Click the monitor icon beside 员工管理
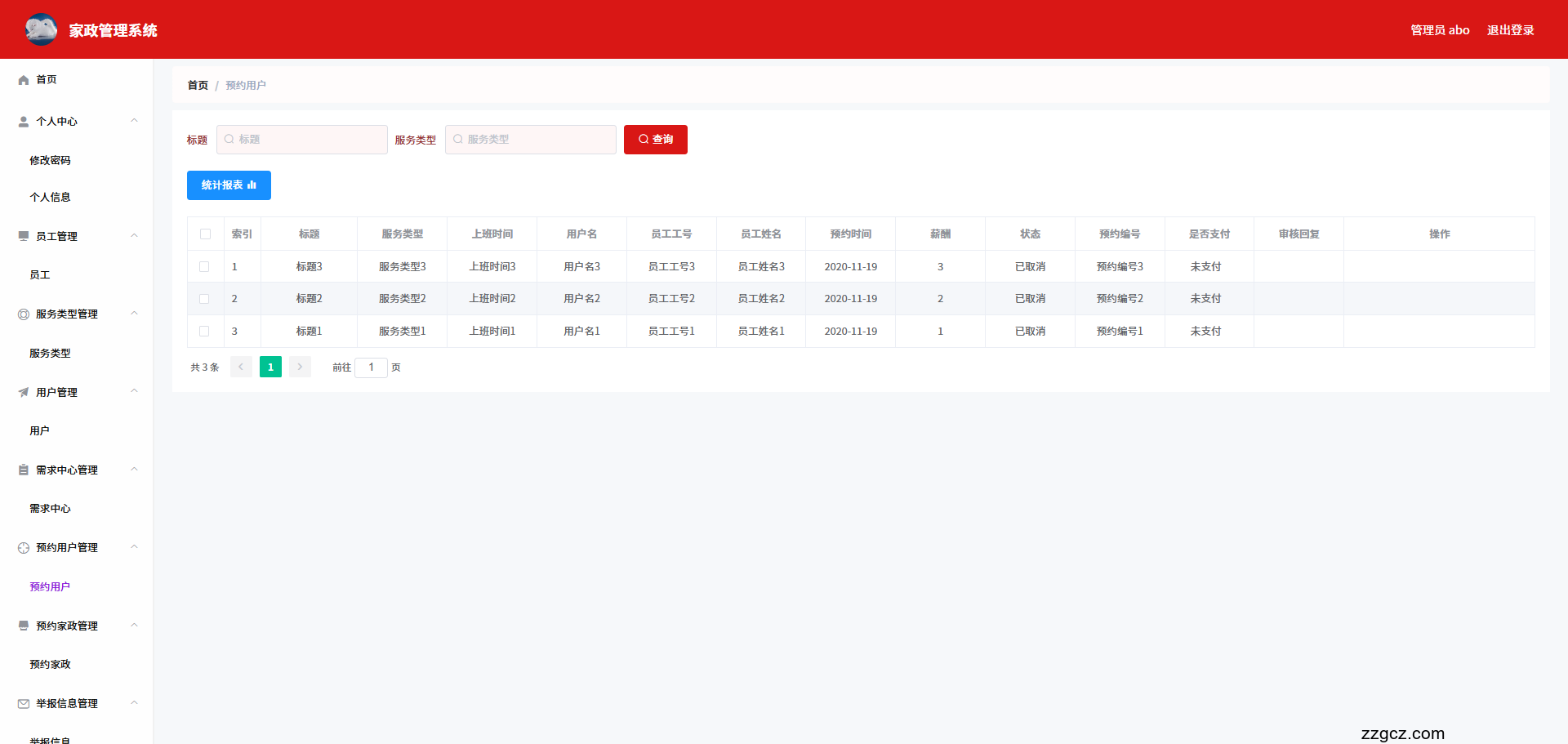1568x744 pixels. (x=24, y=236)
